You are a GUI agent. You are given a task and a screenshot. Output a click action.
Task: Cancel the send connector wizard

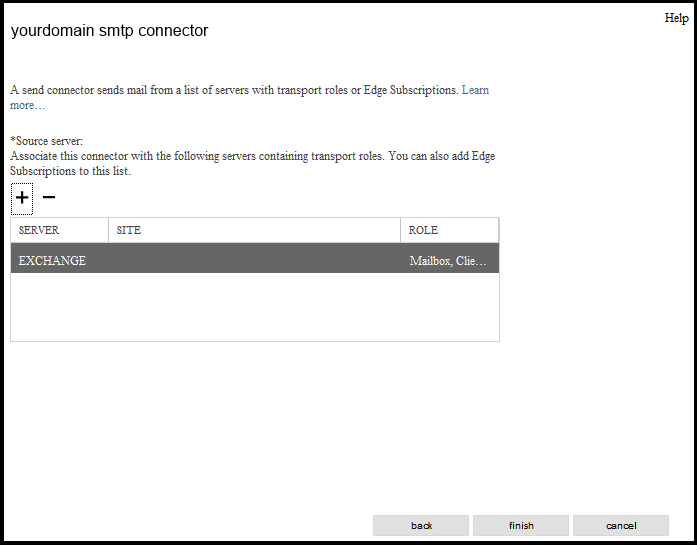point(621,525)
